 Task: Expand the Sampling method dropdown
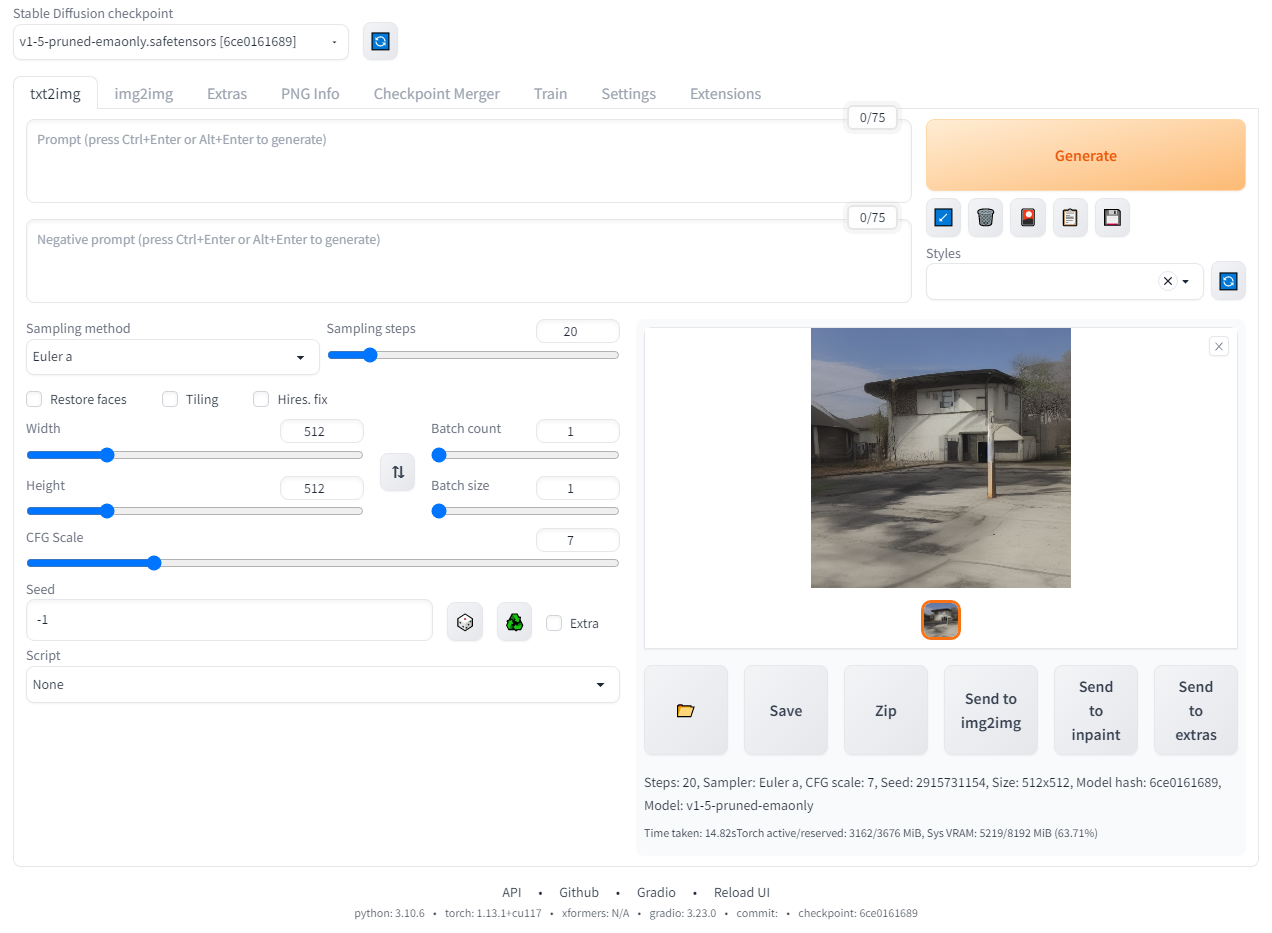pyautogui.click(x=172, y=357)
